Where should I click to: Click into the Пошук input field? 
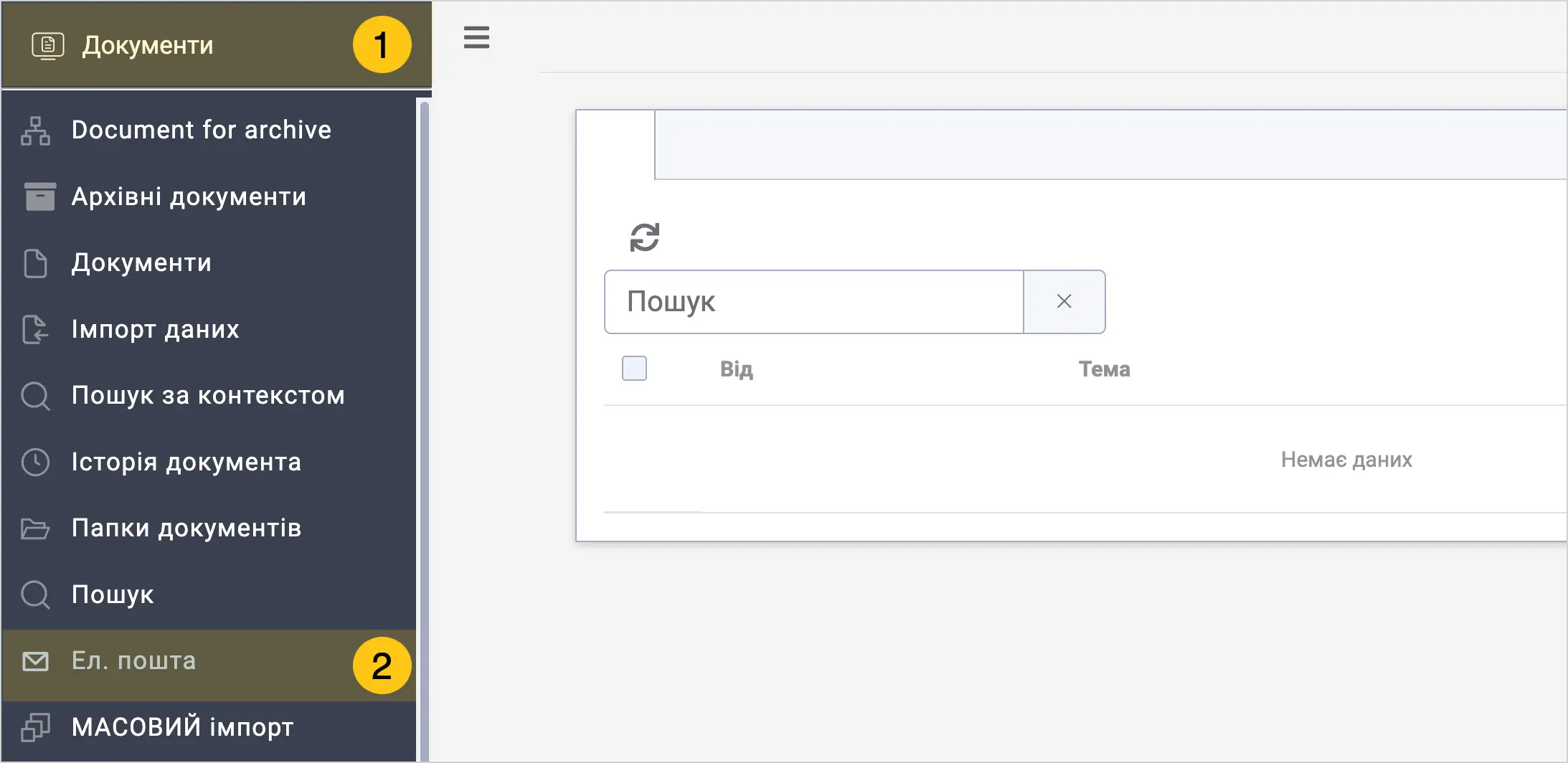click(814, 302)
